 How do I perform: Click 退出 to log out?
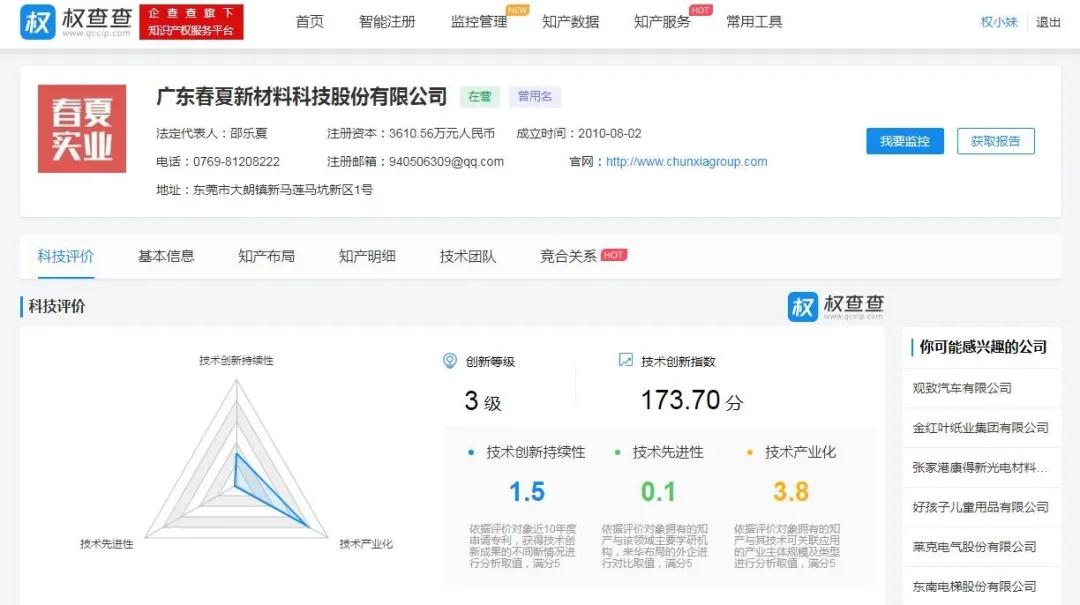pyautogui.click(x=1047, y=21)
